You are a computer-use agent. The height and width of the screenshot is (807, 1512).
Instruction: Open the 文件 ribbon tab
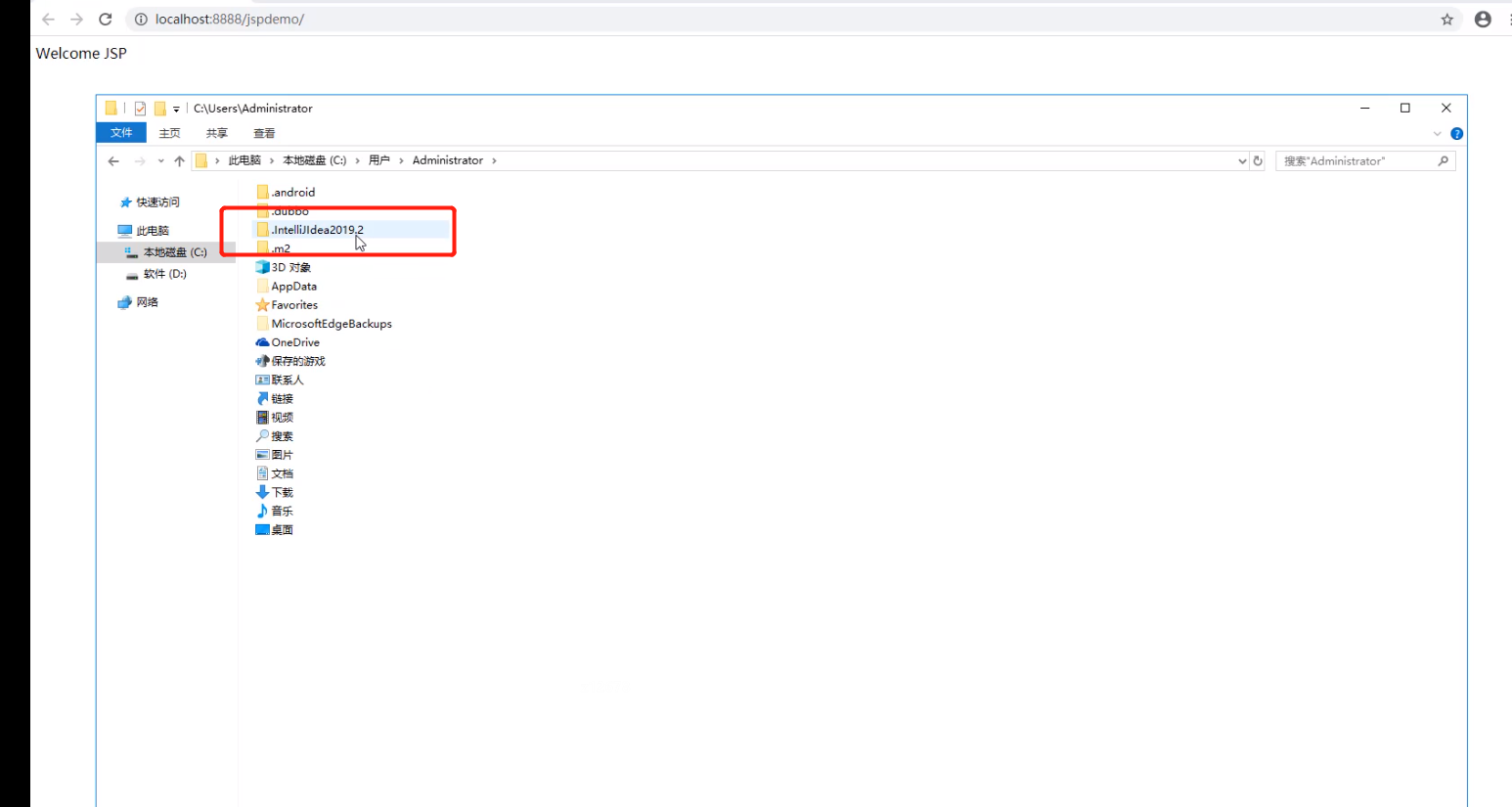(121, 133)
